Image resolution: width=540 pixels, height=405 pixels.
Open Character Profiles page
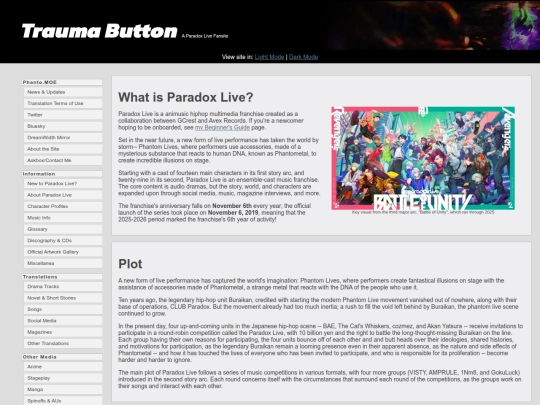(63, 206)
